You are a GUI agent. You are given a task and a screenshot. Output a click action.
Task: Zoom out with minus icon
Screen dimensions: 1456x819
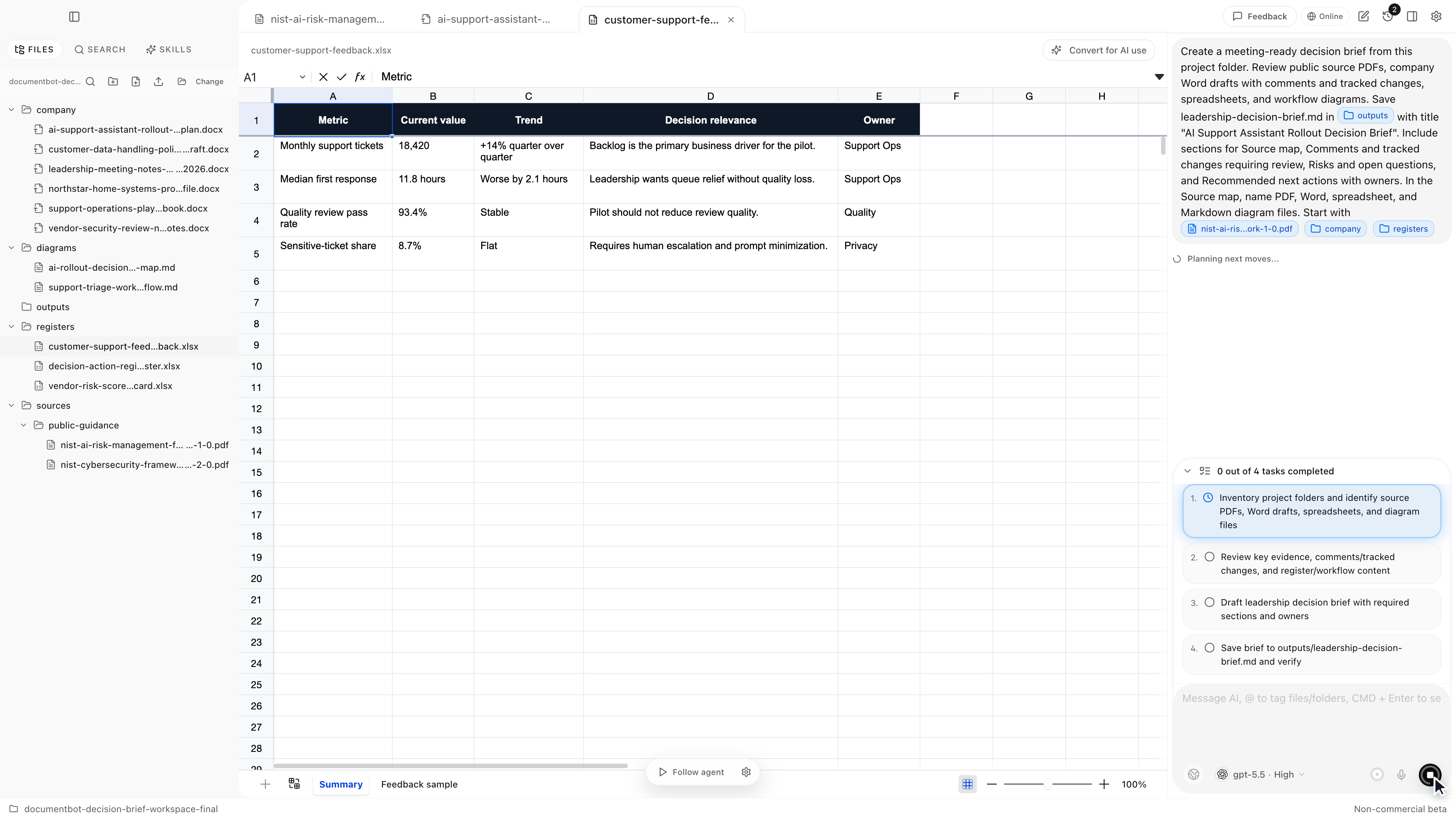pos(992,784)
